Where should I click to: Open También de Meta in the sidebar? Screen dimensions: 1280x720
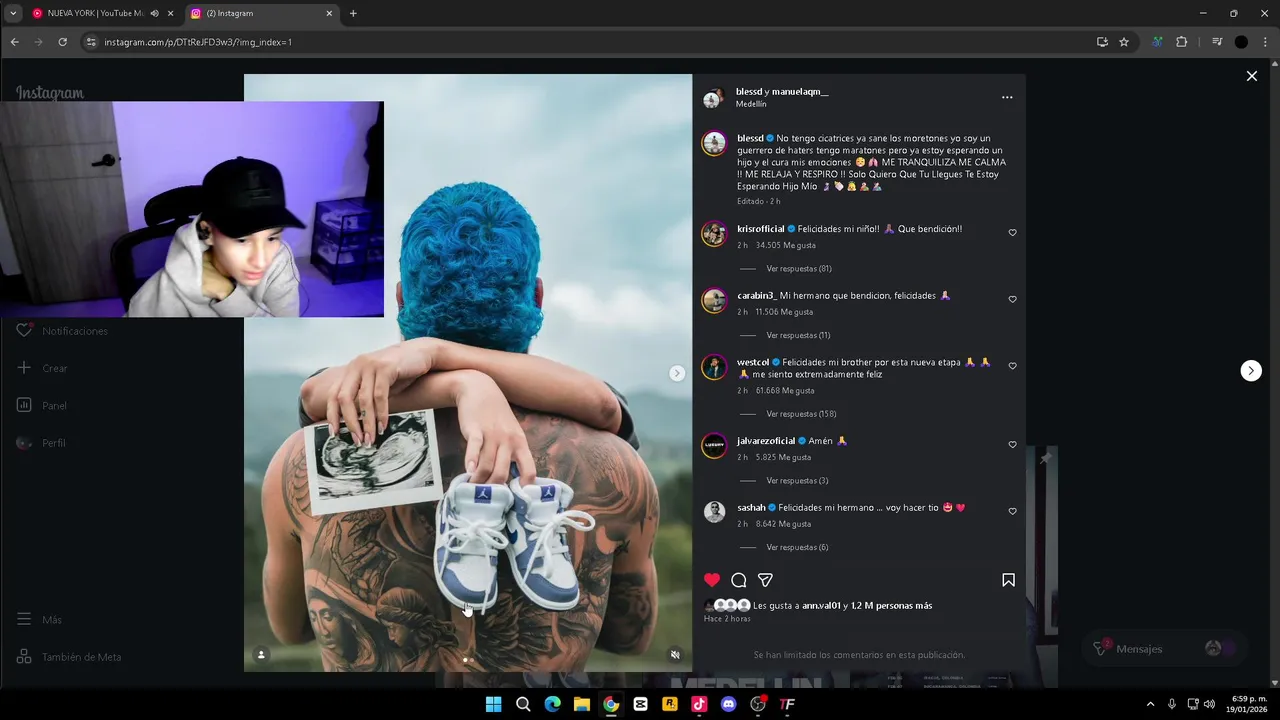click(x=68, y=657)
